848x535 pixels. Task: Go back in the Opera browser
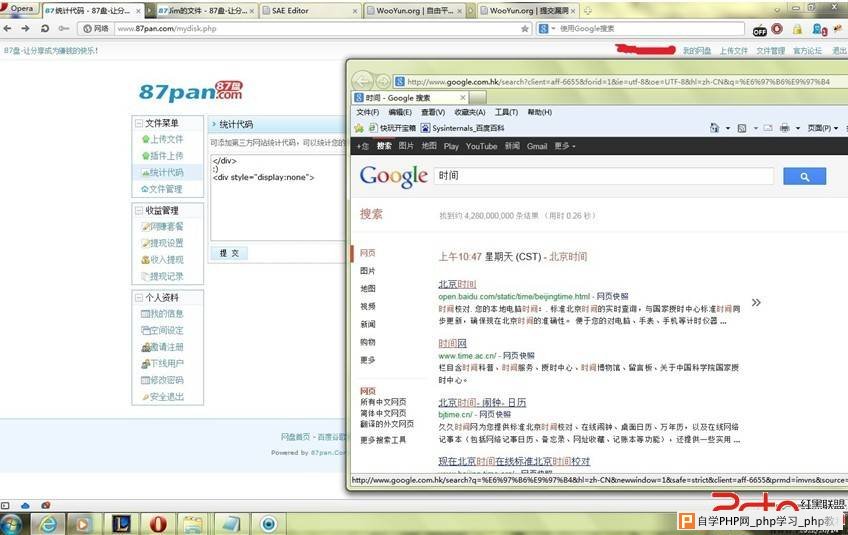tap(8, 28)
